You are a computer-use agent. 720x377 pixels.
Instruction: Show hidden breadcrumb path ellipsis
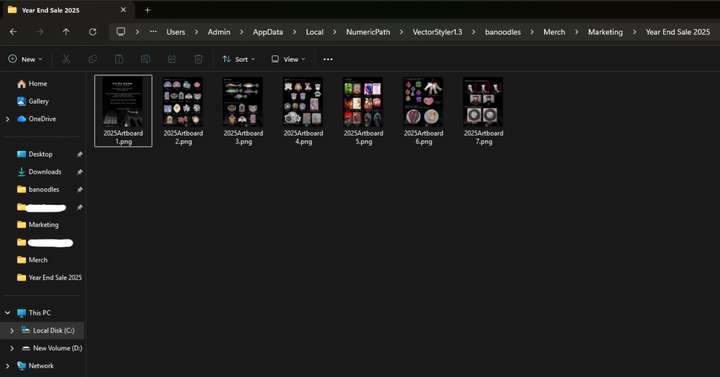[153, 32]
